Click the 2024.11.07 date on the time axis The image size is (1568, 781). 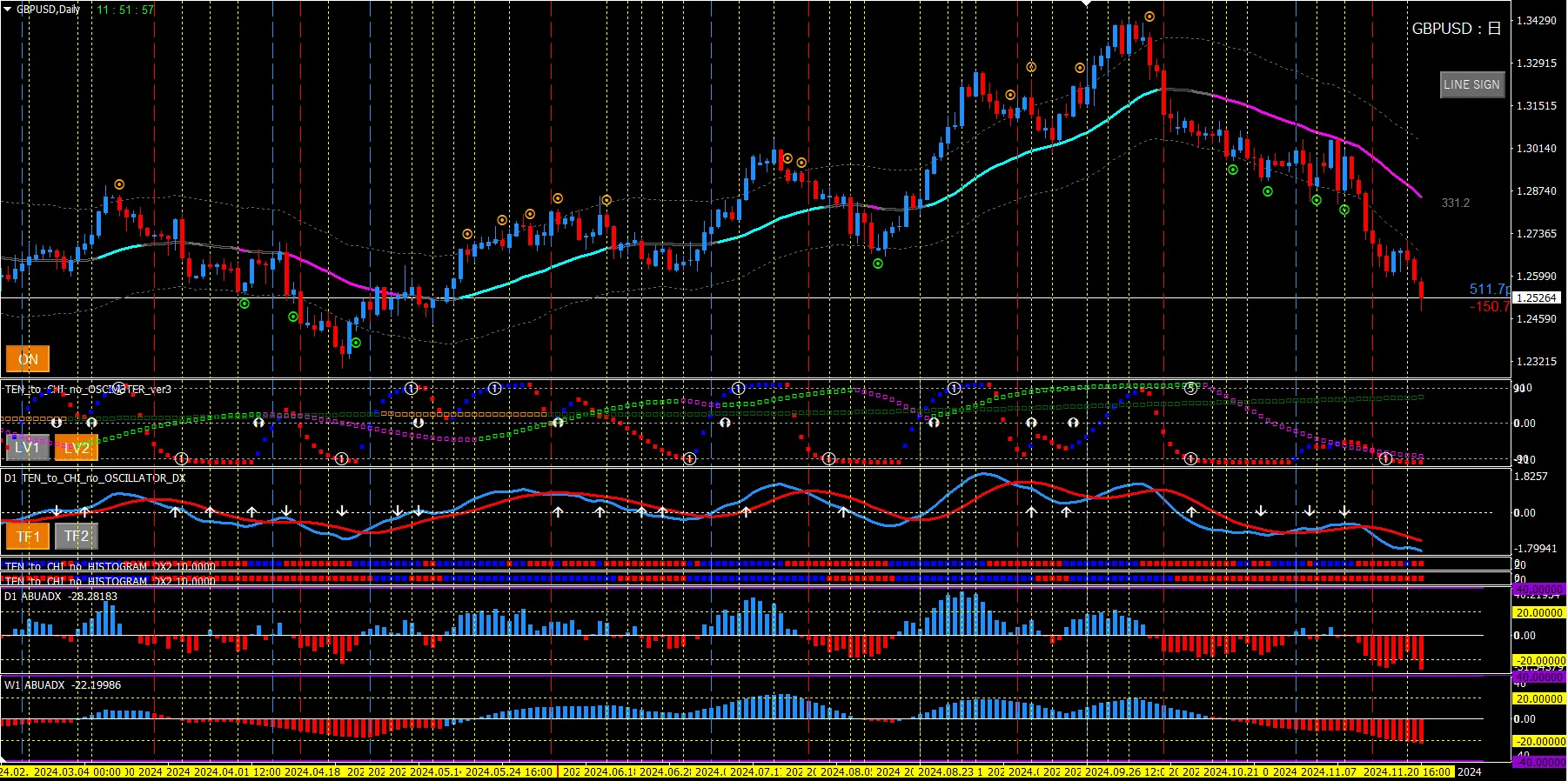1329,771
